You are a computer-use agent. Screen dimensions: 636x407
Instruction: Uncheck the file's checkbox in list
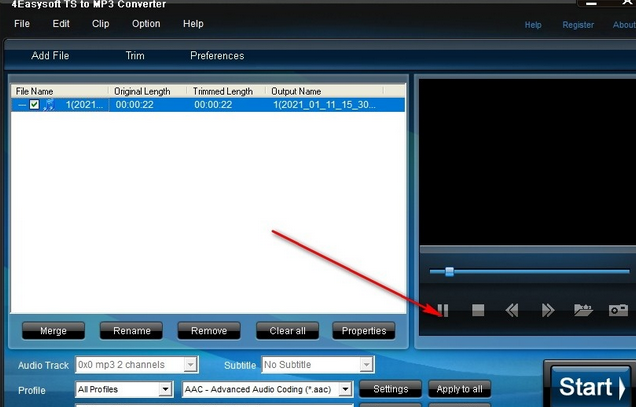pyautogui.click(x=34, y=105)
